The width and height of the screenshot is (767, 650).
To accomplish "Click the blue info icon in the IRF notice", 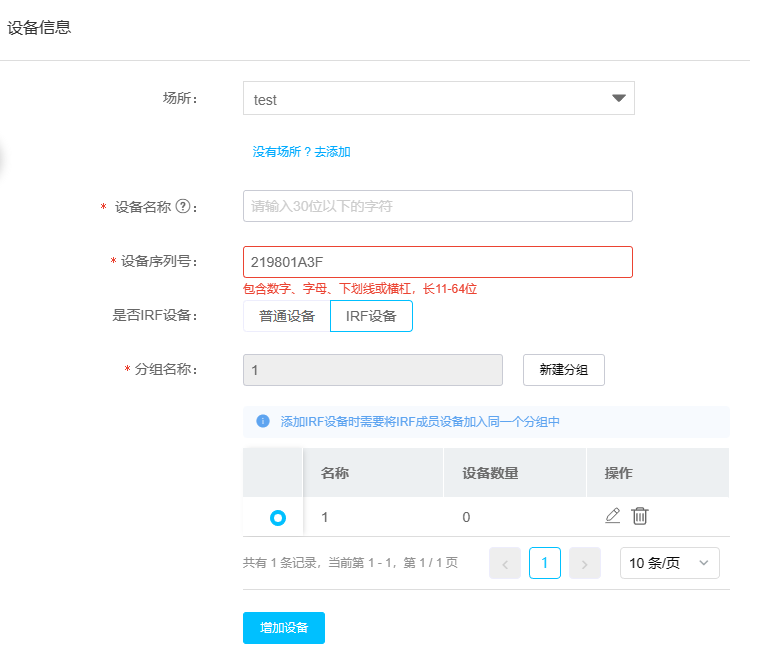I will (x=263, y=421).
